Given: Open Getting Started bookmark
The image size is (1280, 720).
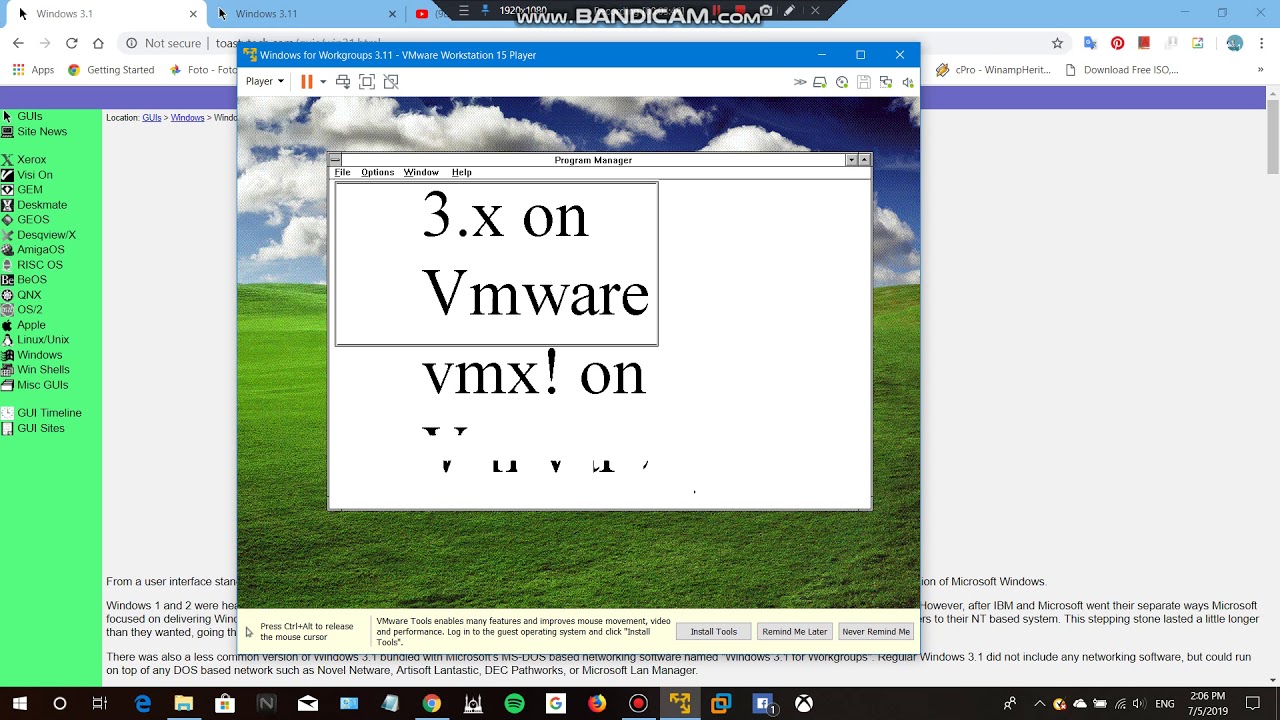Looking at the screenshot, I should [110, 70].
